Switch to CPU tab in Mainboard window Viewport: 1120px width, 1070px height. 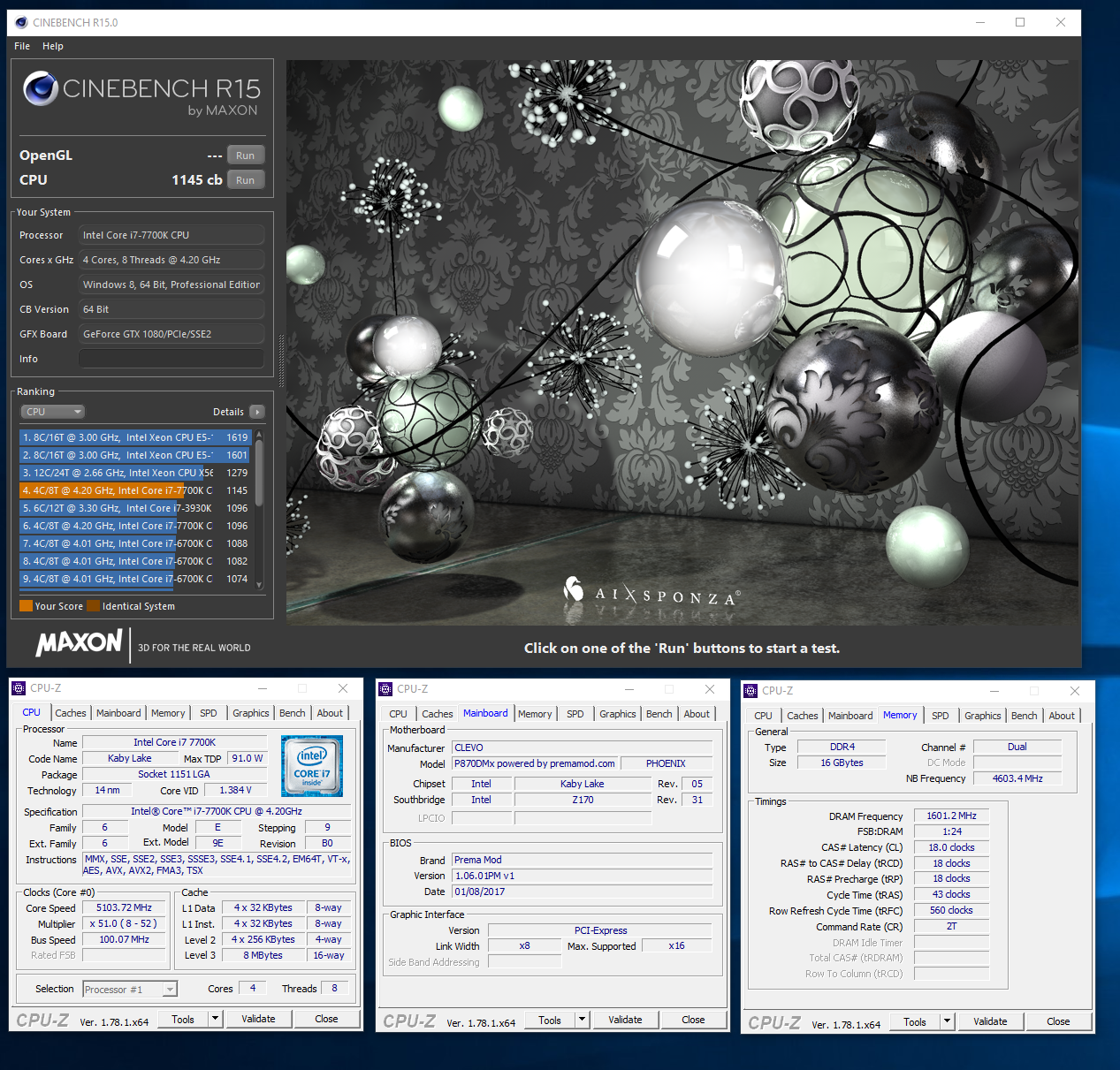[x=399, y=714]
